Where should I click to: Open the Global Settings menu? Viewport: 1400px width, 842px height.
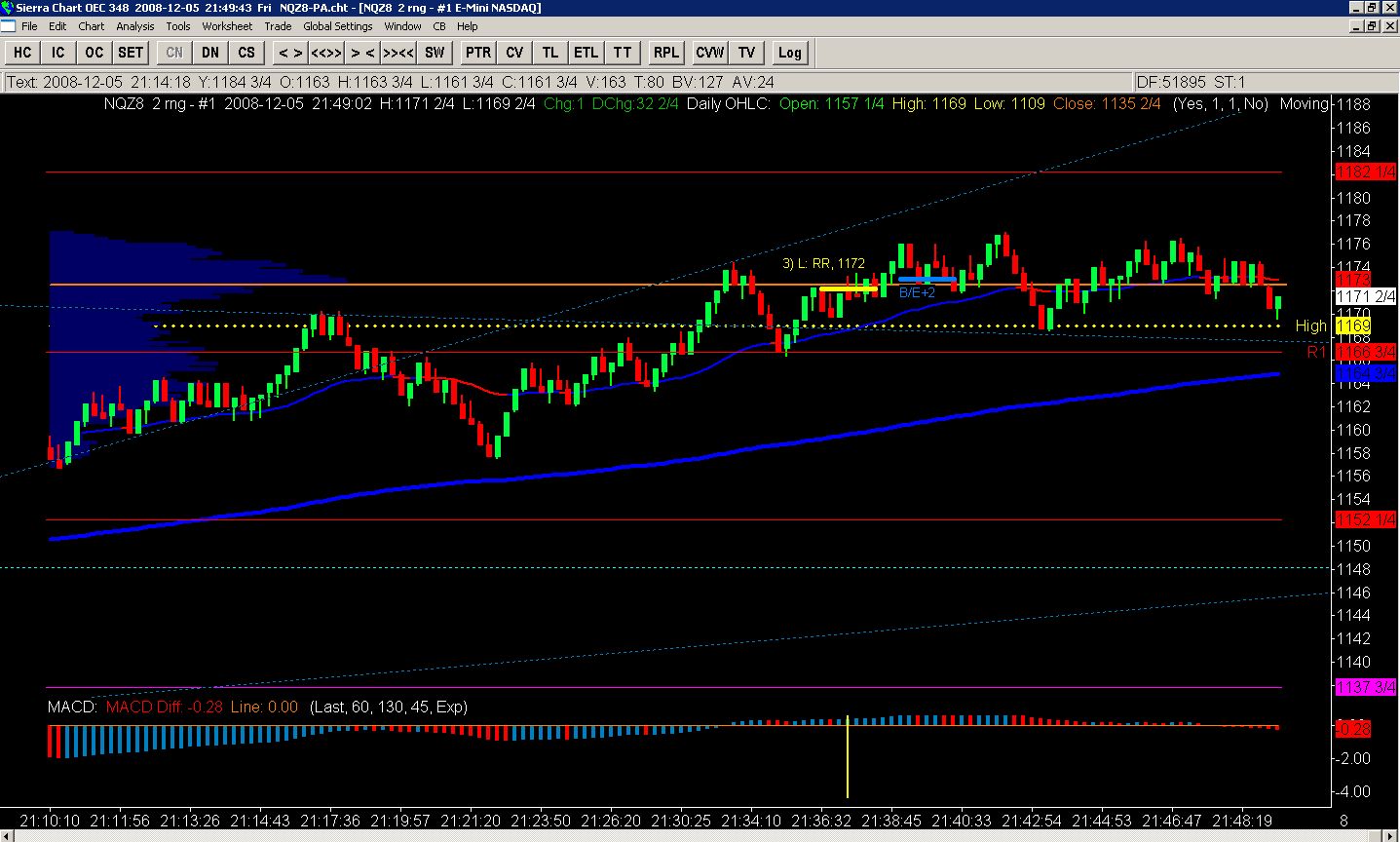338,26
